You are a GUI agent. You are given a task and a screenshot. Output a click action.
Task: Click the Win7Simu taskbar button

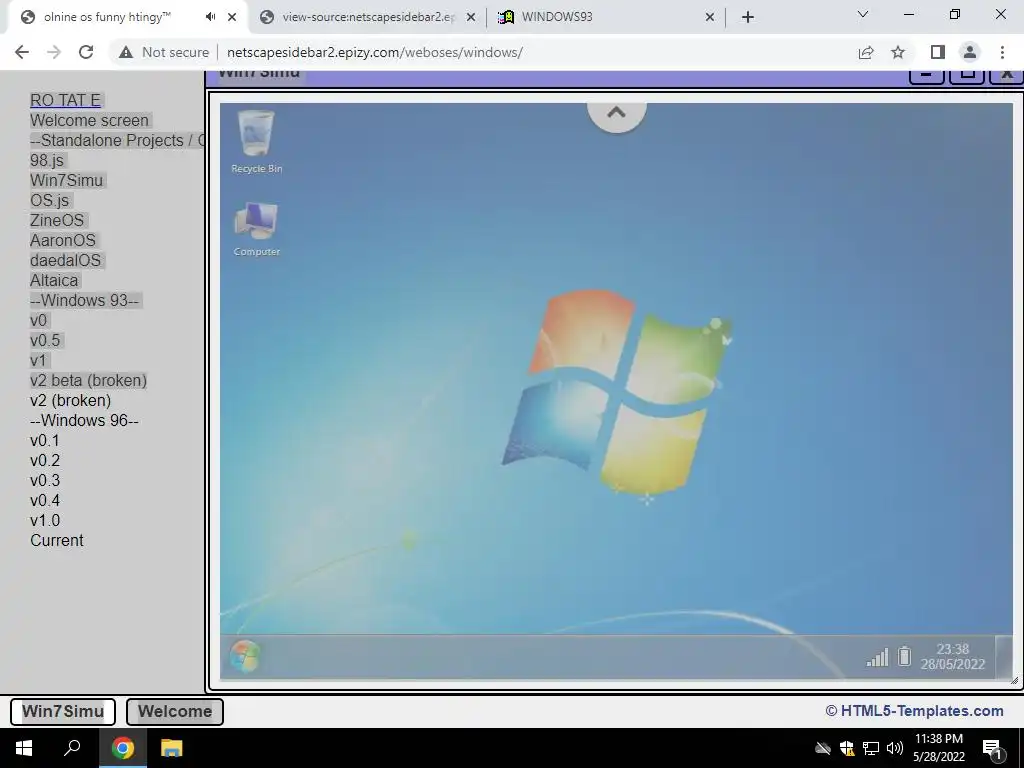tap(63, 711)
